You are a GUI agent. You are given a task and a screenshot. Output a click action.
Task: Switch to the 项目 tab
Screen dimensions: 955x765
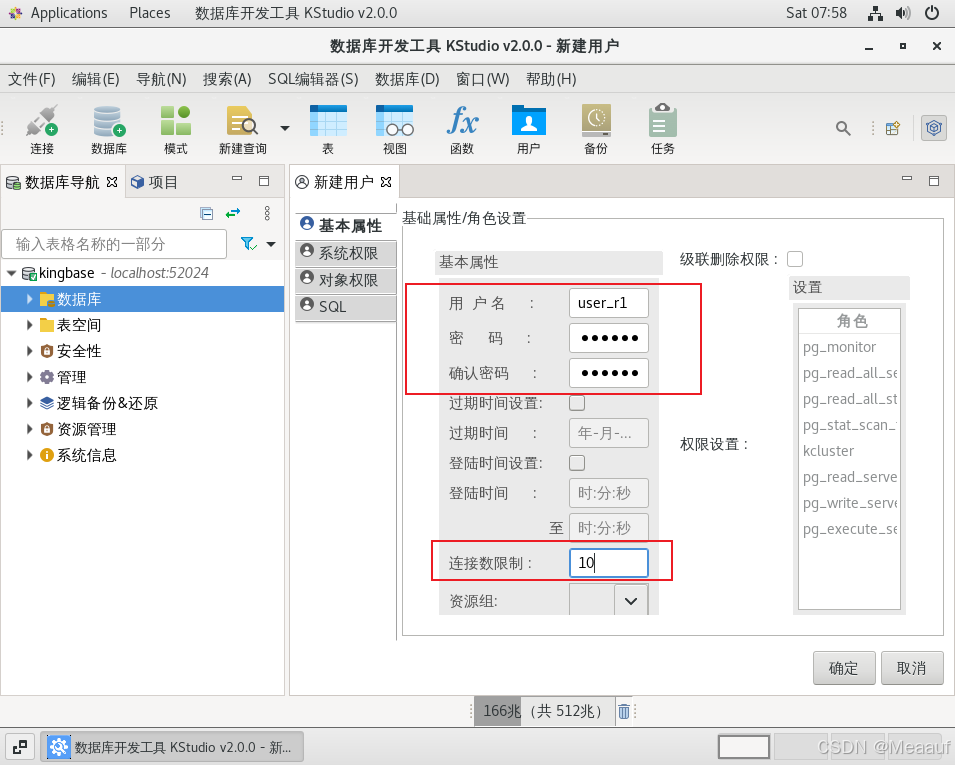click(155, 182)
